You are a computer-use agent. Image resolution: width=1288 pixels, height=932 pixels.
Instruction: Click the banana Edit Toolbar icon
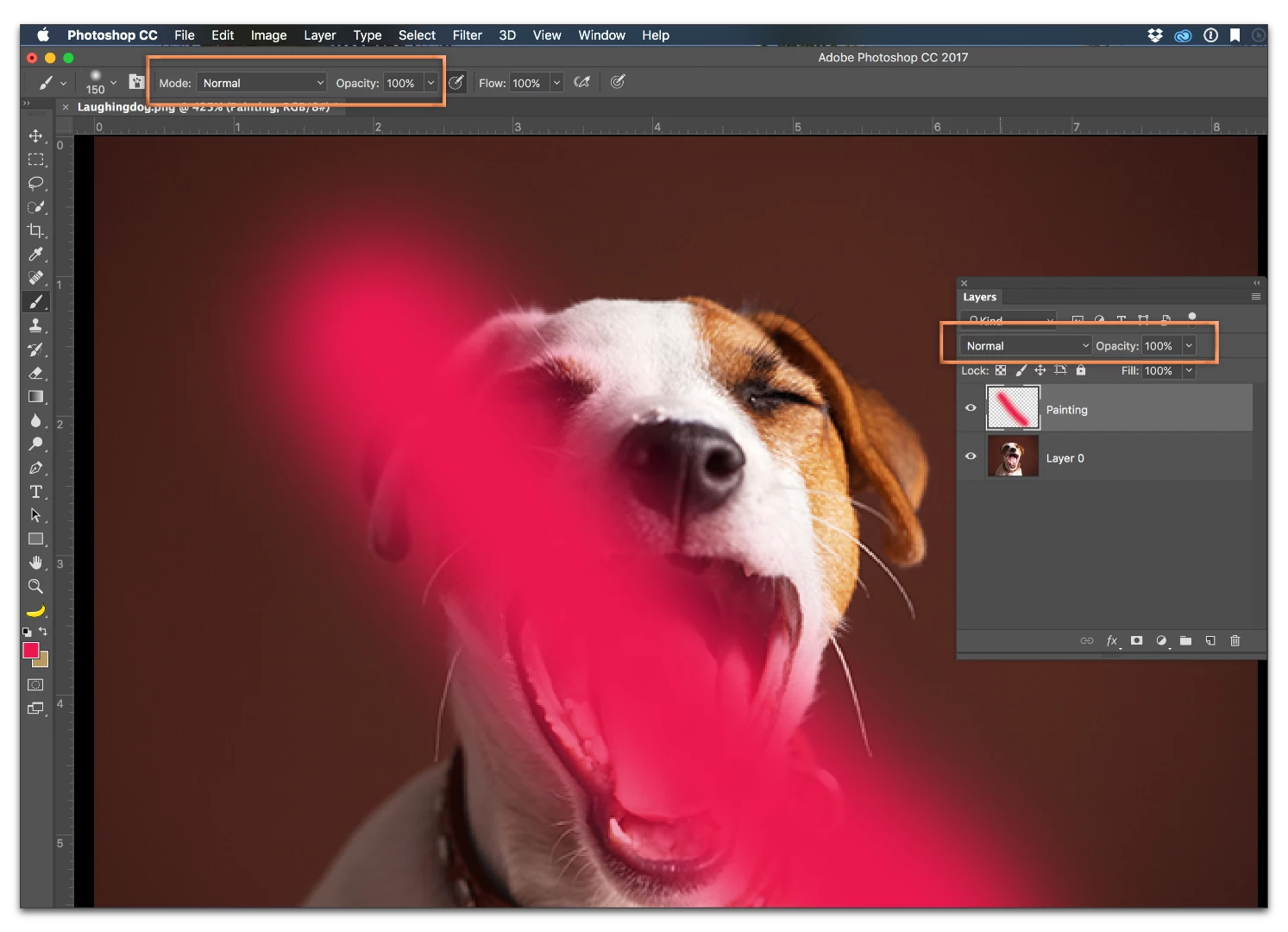[35, 611]
